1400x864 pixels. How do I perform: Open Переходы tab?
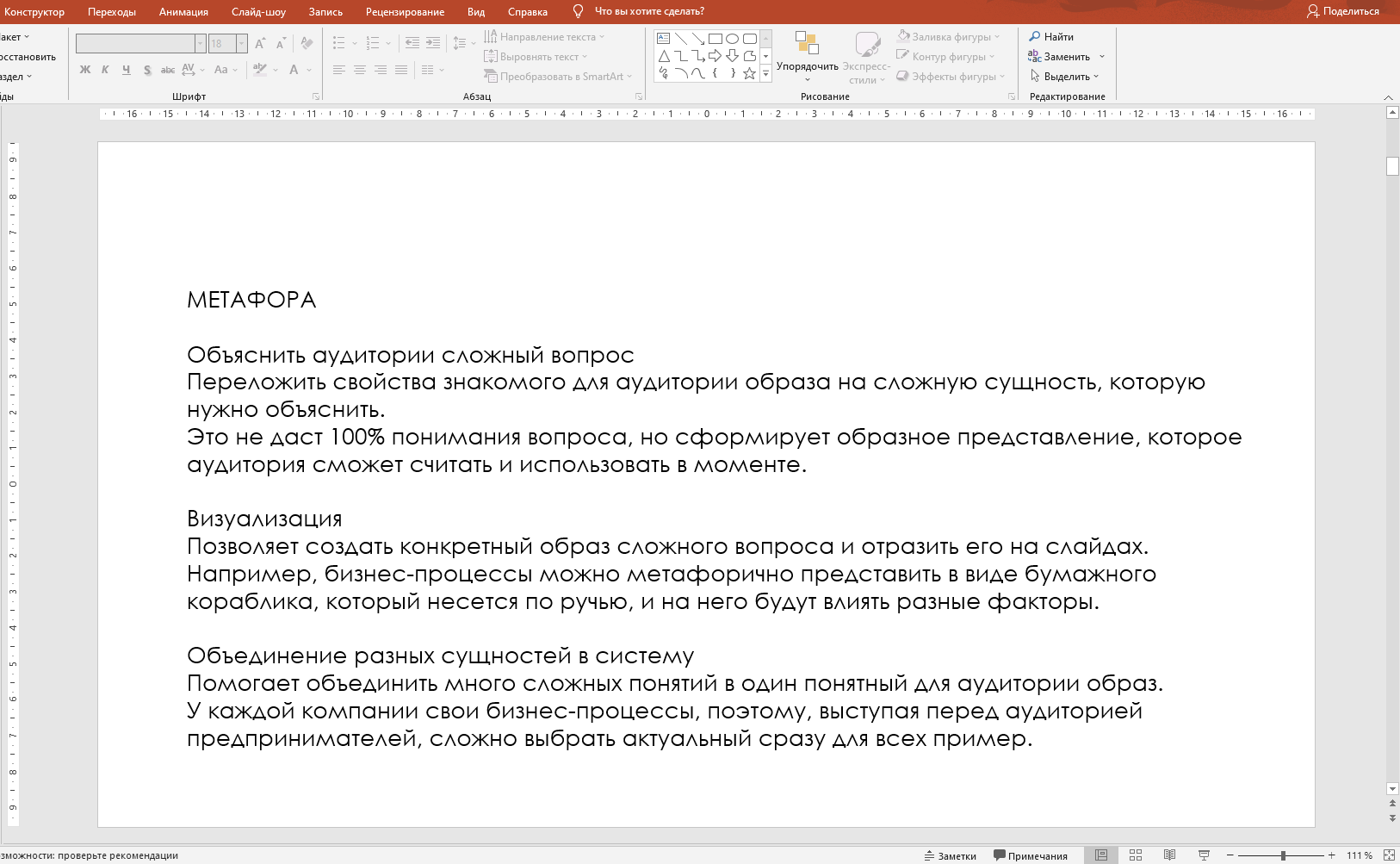[x=112, y=12]
